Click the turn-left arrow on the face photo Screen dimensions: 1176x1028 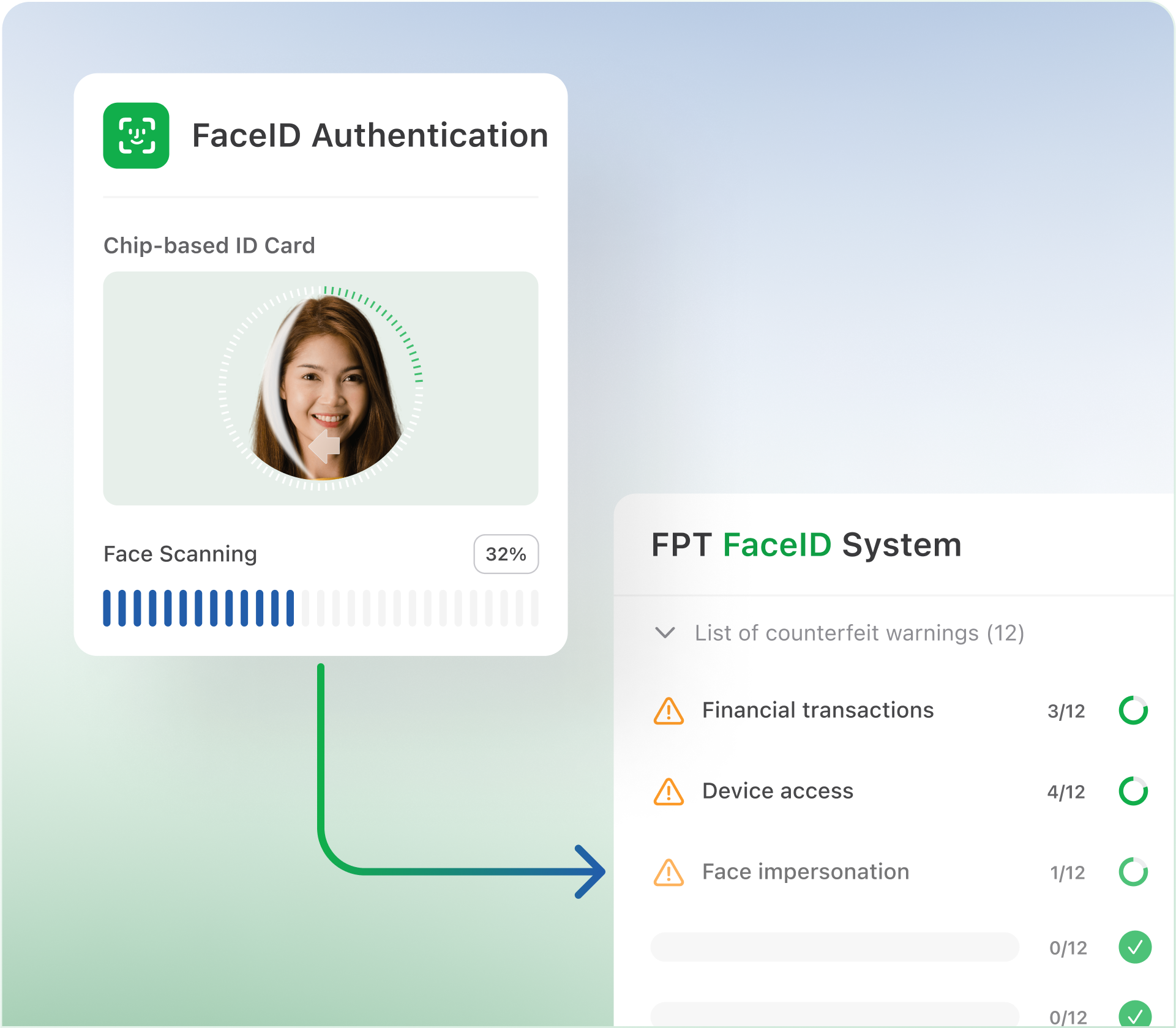pyautogui.click(x=324, y=445)
